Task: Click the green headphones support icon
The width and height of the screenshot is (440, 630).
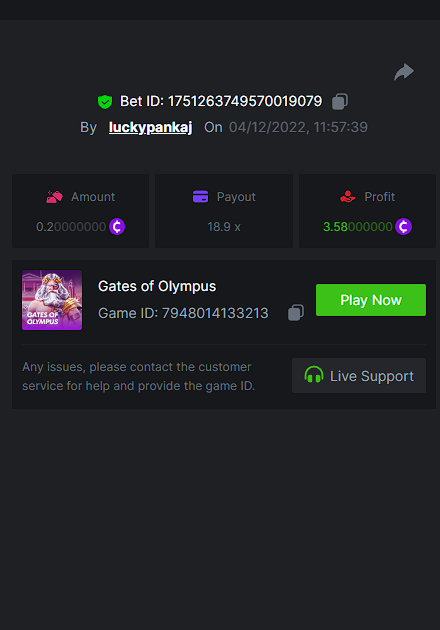Action: coord(314,375)
